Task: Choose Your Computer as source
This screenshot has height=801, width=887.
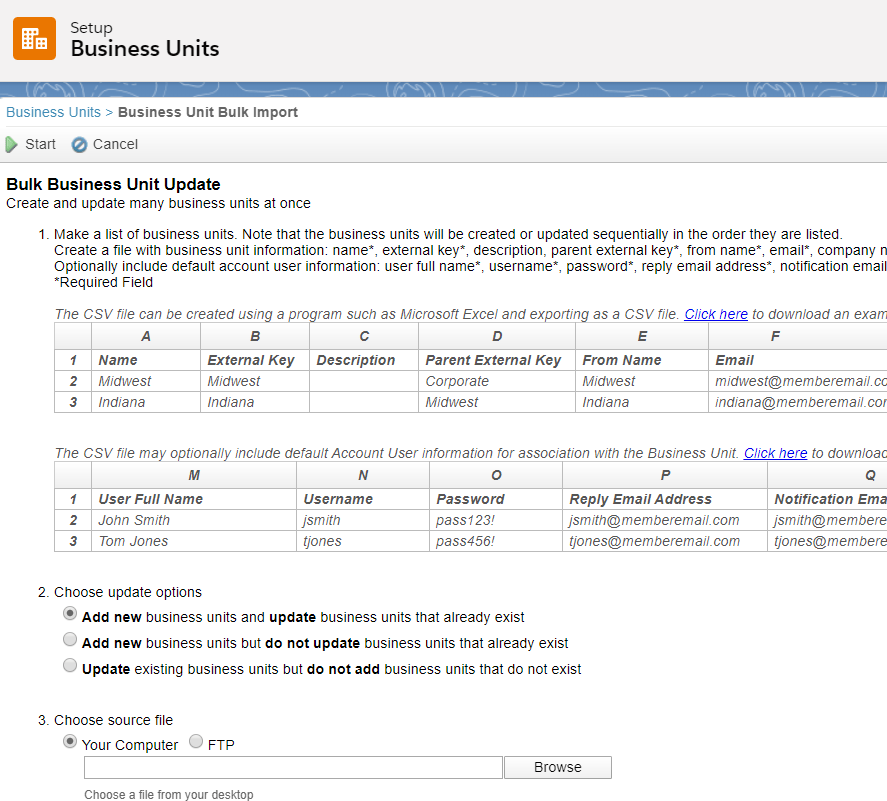Action: pos(70,742)
